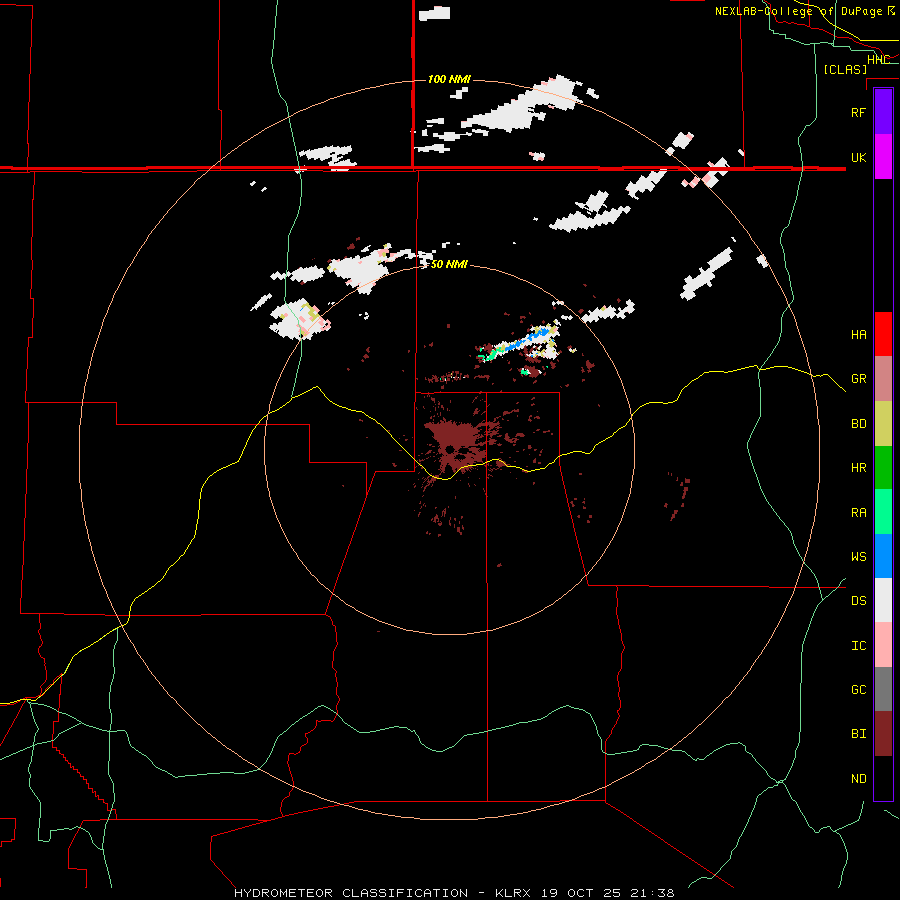900x900 pixels.
Task: Click the [CLAS] unit label
Action: (x=845, y=70)
